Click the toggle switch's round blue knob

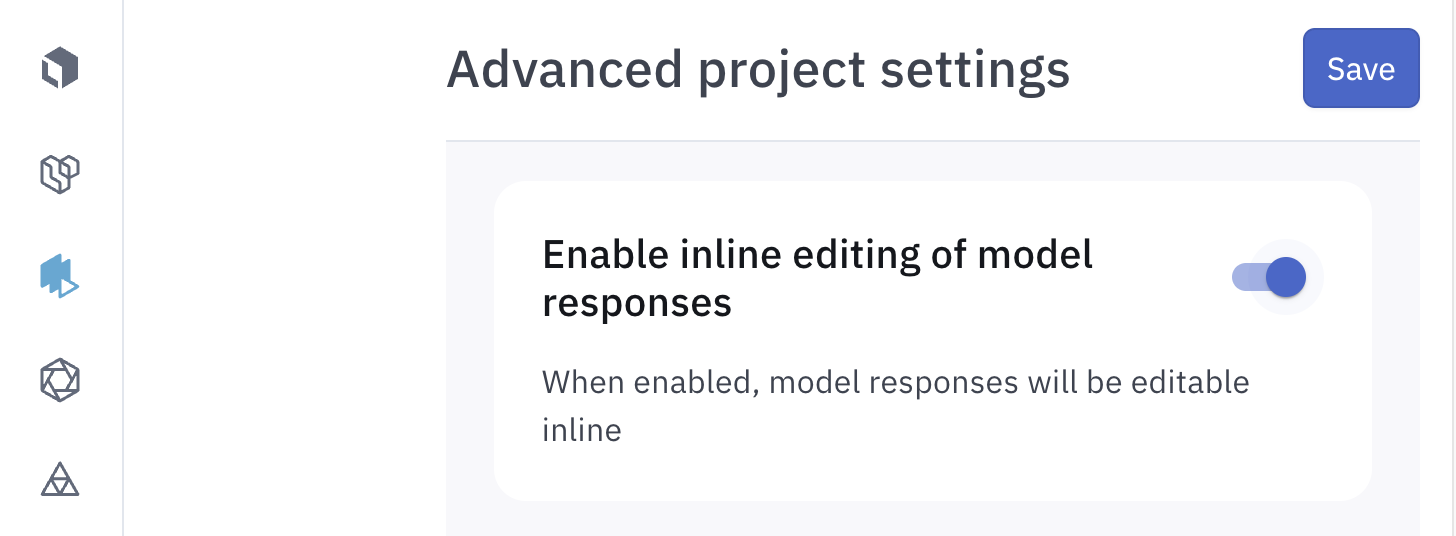1286,277
